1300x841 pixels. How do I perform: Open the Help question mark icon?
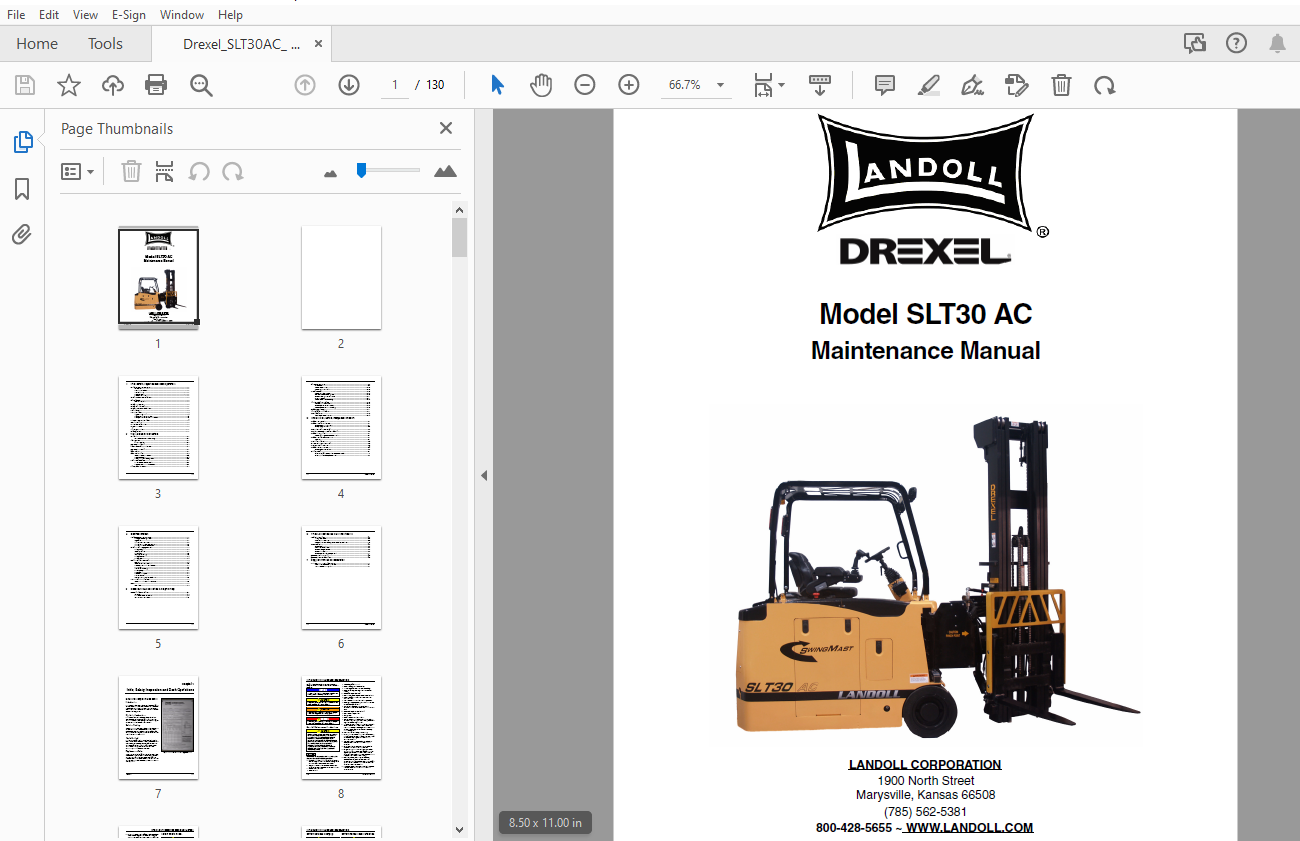pyautogui.click(x=1237, y=43)
